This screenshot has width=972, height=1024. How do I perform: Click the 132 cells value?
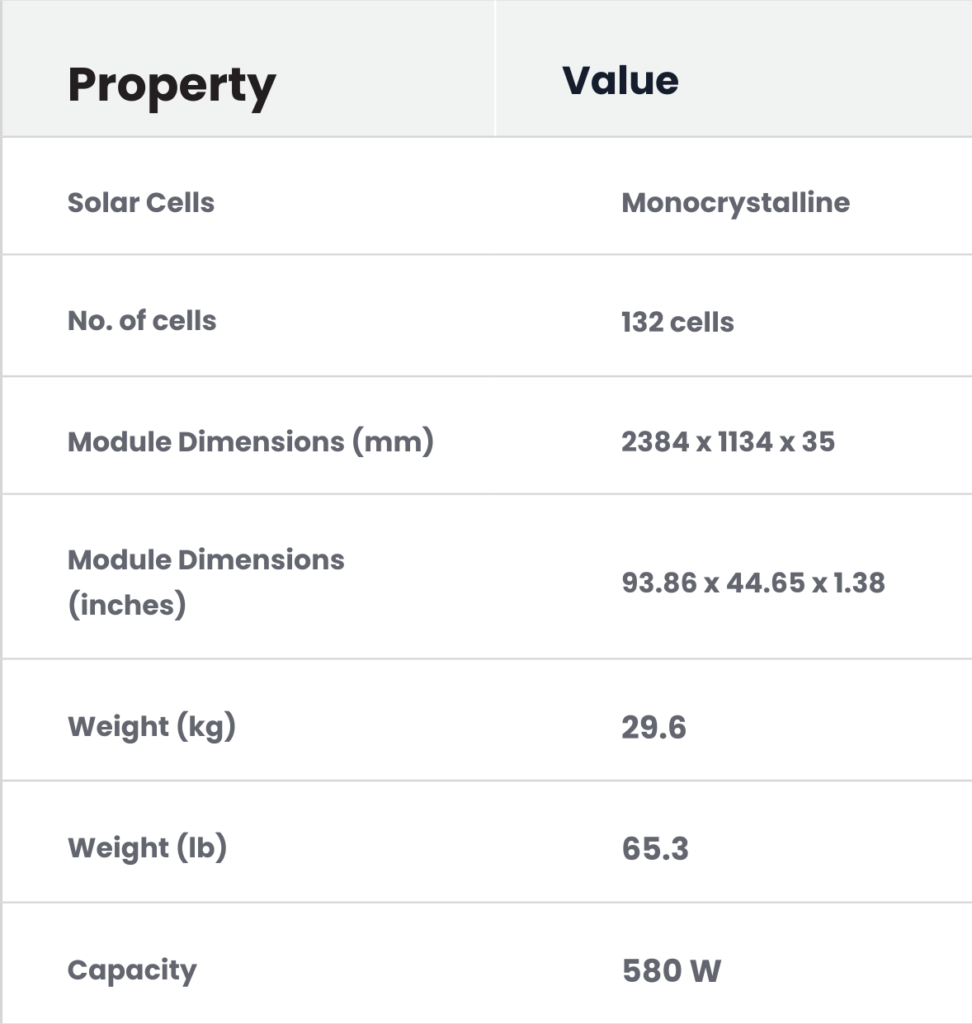point(677,322)
